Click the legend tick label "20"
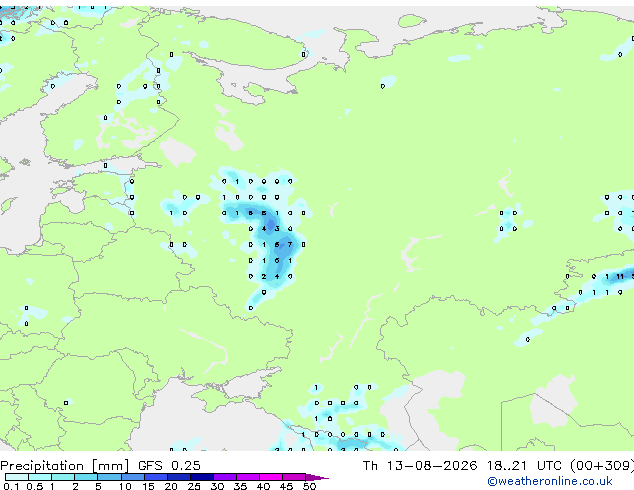The height and width of the screenshot is (490, 634). coord(171,486)
